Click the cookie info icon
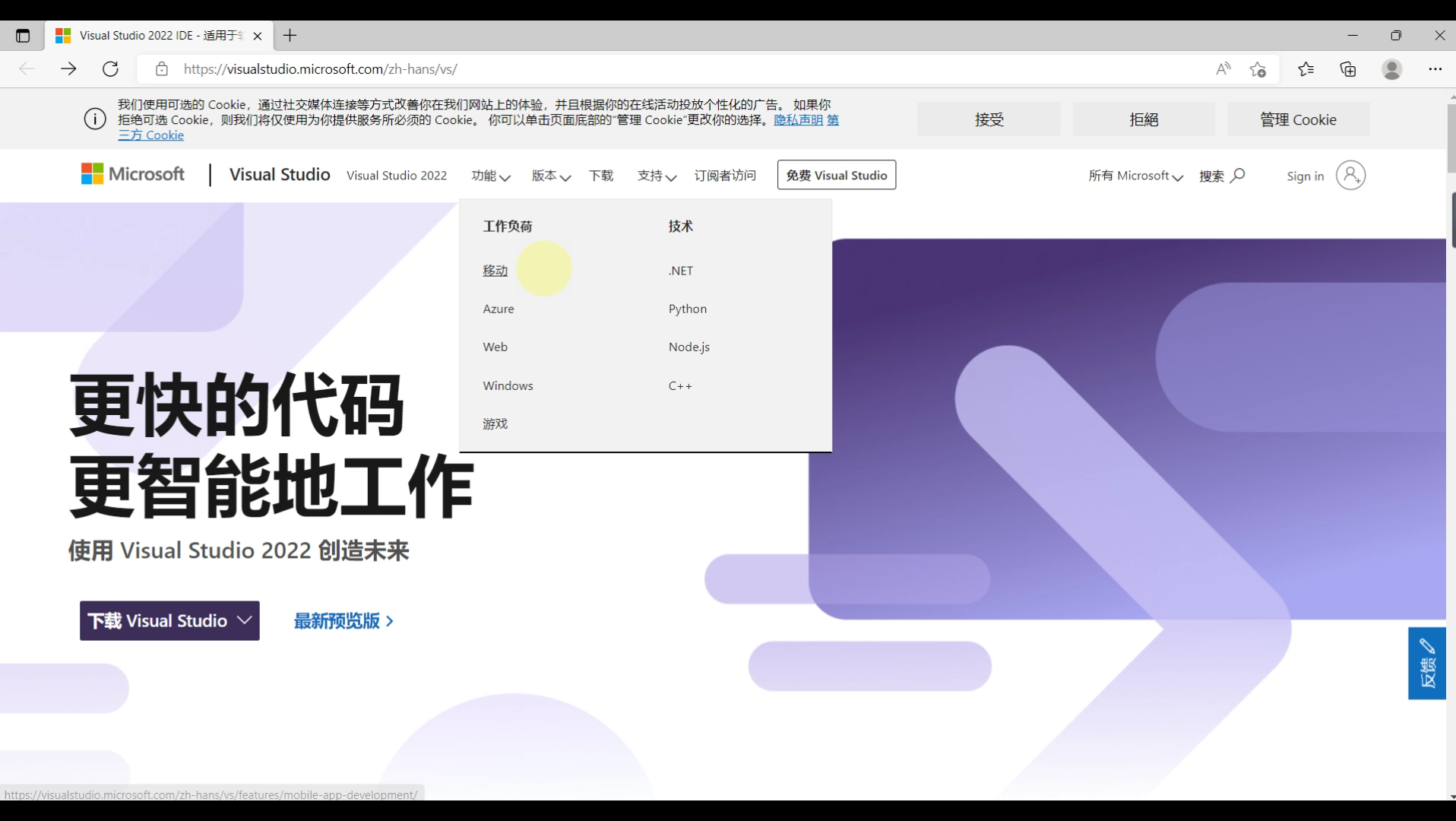Viewport: 1456px width, 821px height. point(95,119)
